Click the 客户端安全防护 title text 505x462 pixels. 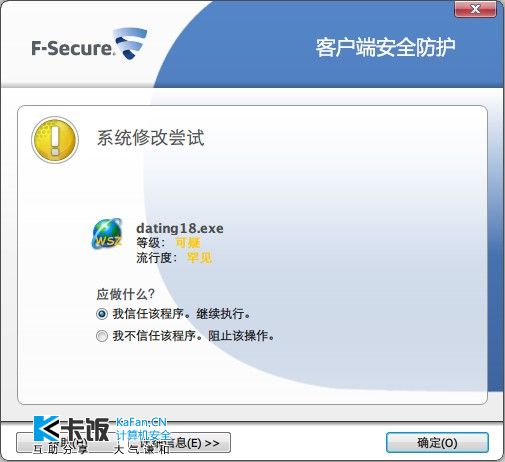(385, 47)
